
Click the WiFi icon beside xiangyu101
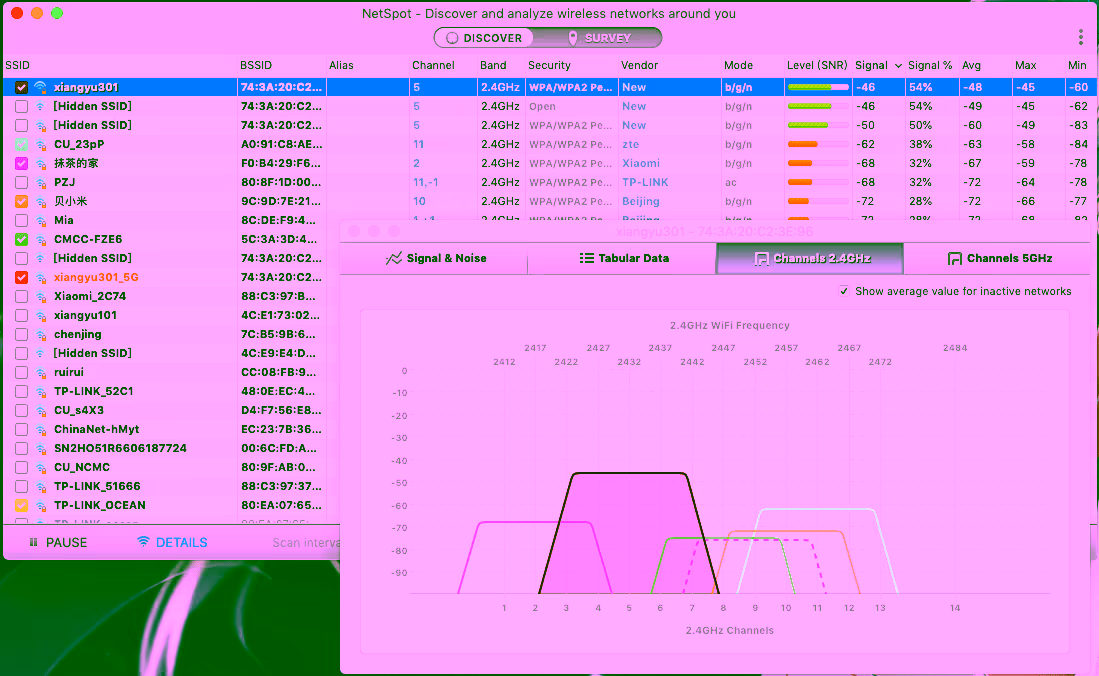pos(41,316)
